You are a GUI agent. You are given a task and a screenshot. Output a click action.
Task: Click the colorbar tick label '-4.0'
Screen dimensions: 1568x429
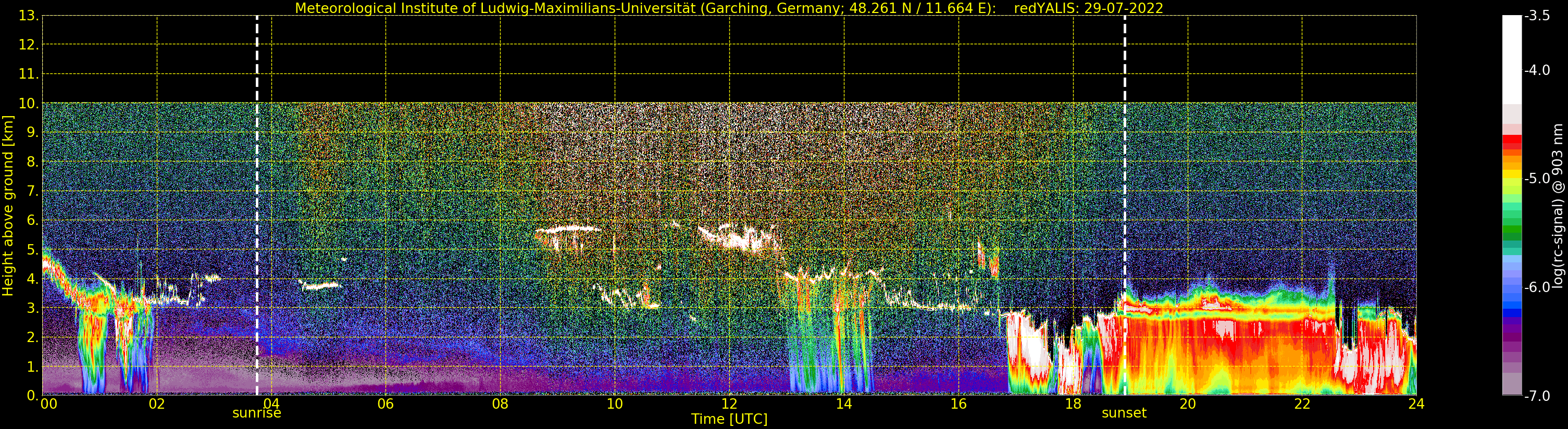(x=1538, y=70)
